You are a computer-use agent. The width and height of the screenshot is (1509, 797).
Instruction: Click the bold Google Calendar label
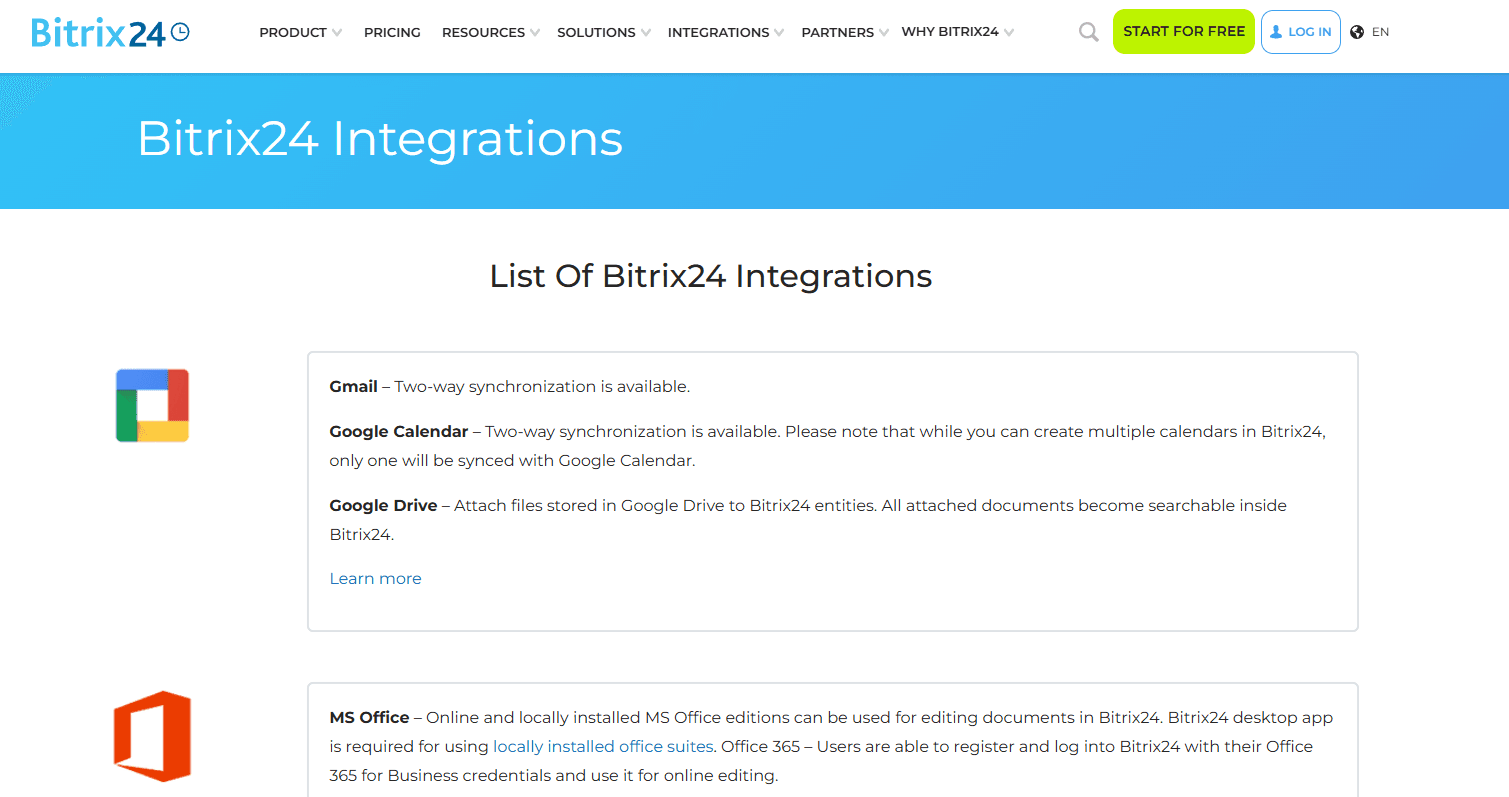399,432
